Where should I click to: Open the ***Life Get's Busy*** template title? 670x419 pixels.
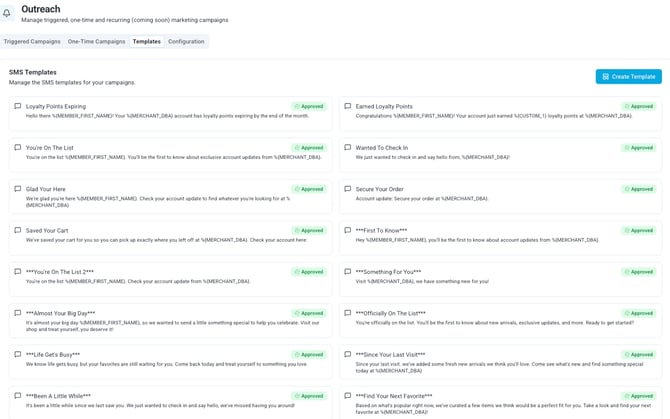pos(53,355)
